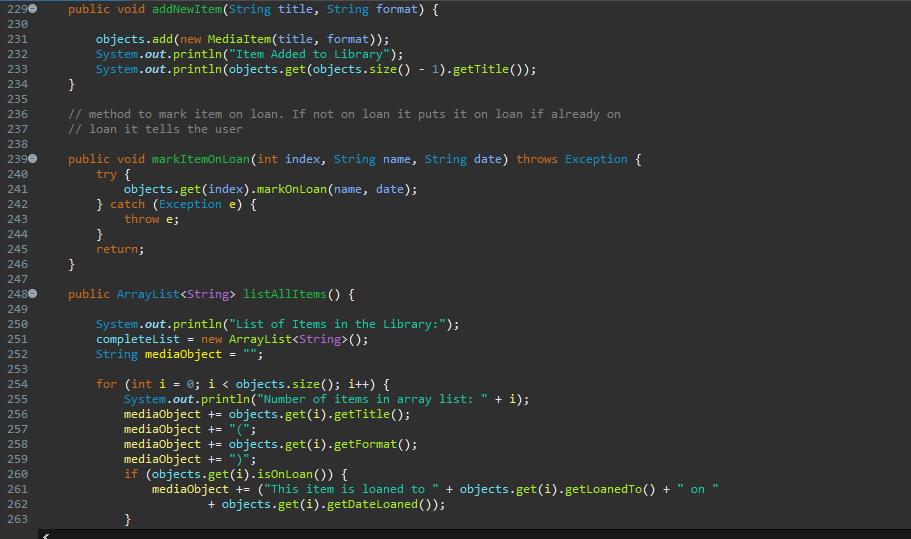Collapse the addNewItem method fold at line 229
Image resolution: width=911 pixels, height=539 pixels.
point(33,9)
